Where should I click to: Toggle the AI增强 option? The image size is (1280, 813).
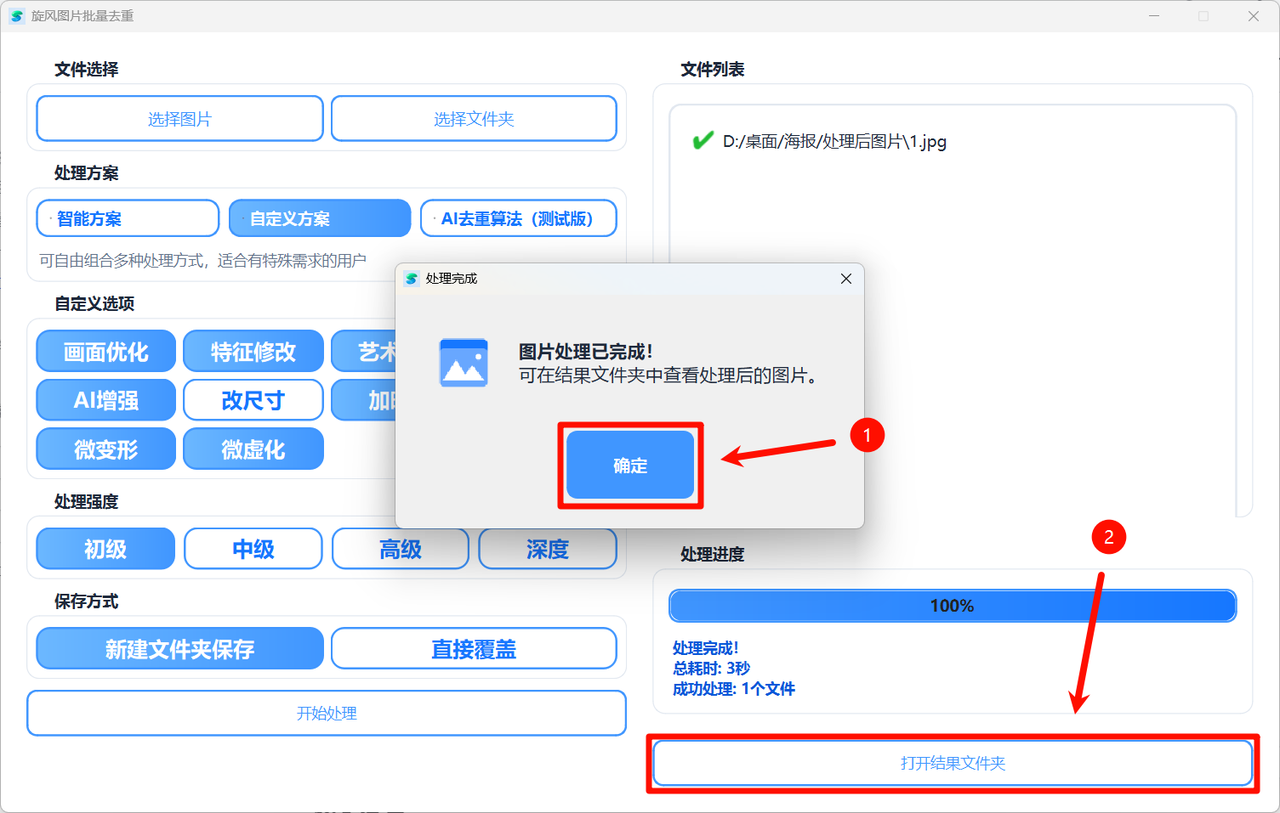(105, 400)
